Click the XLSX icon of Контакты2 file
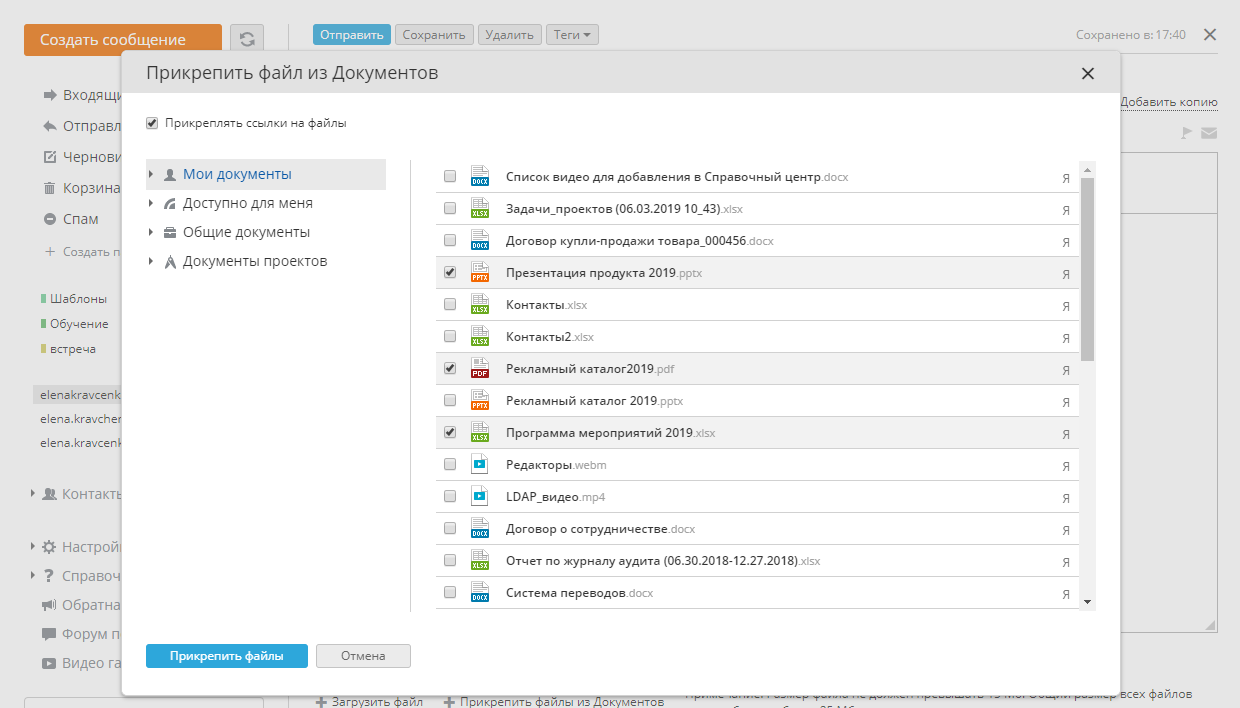Screen dimensions: 1240x708 (480, 337)
